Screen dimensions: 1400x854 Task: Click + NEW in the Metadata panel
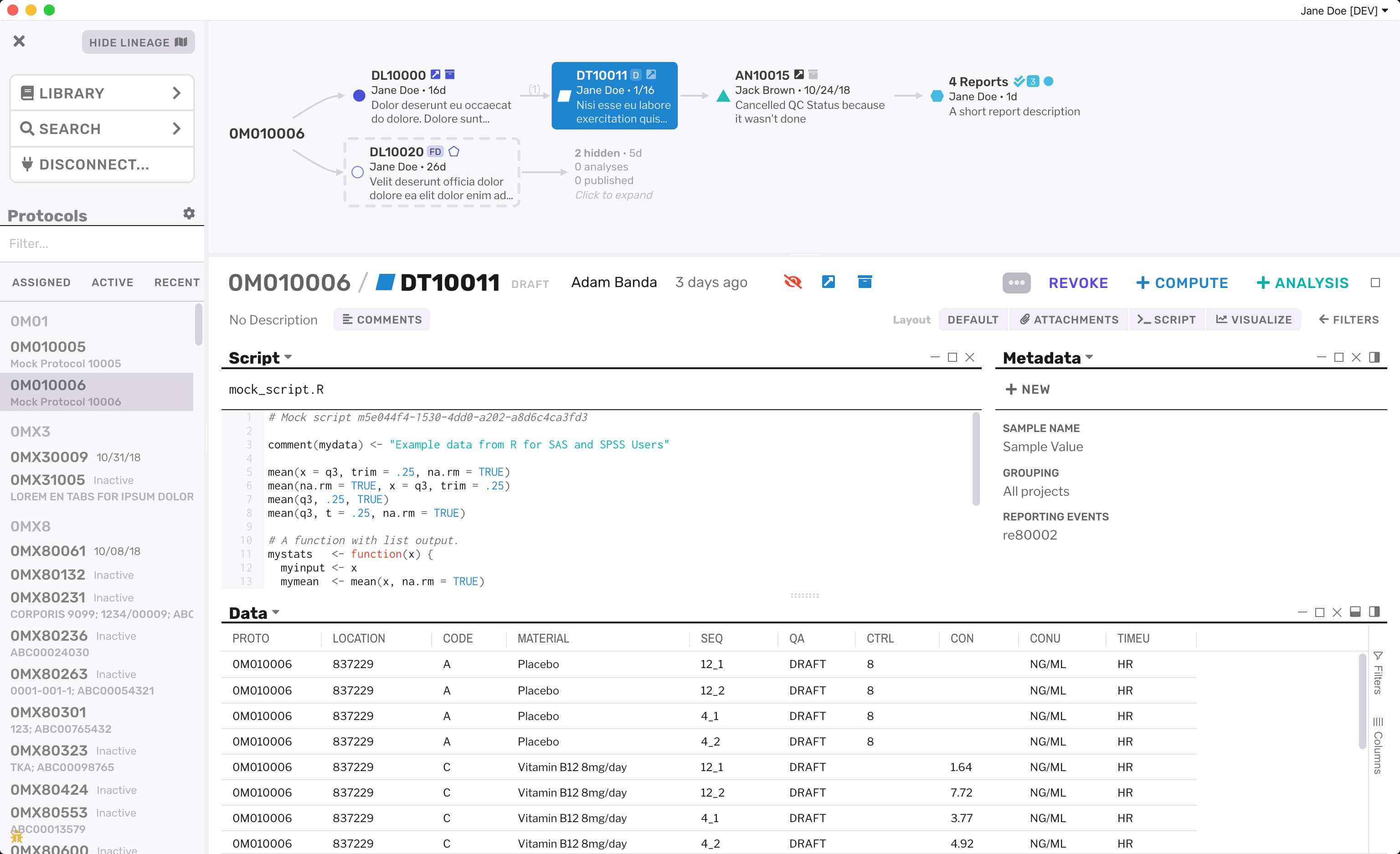pyautogui.click(x=1027, y=389)
